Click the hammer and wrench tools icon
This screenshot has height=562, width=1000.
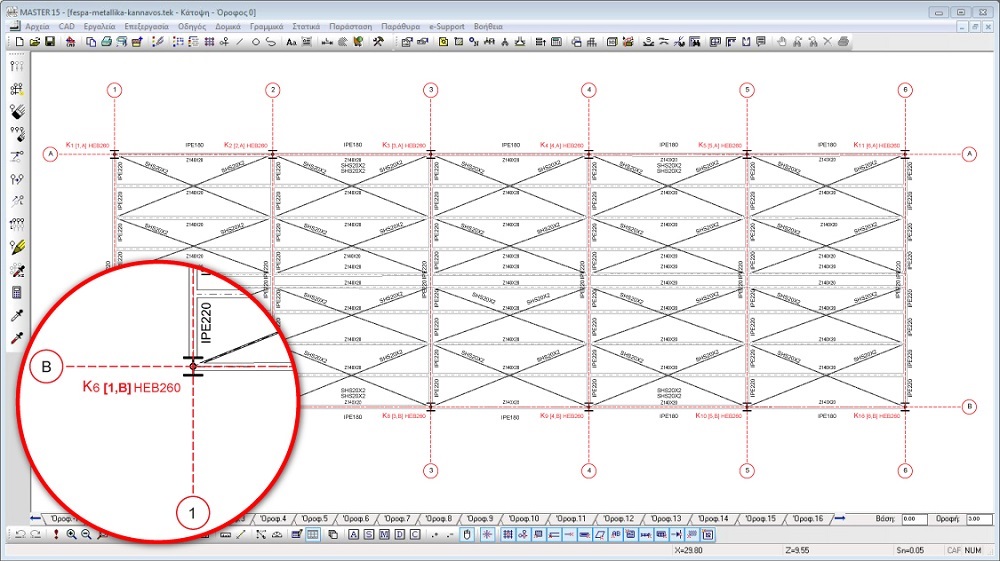tap(378, 42)
